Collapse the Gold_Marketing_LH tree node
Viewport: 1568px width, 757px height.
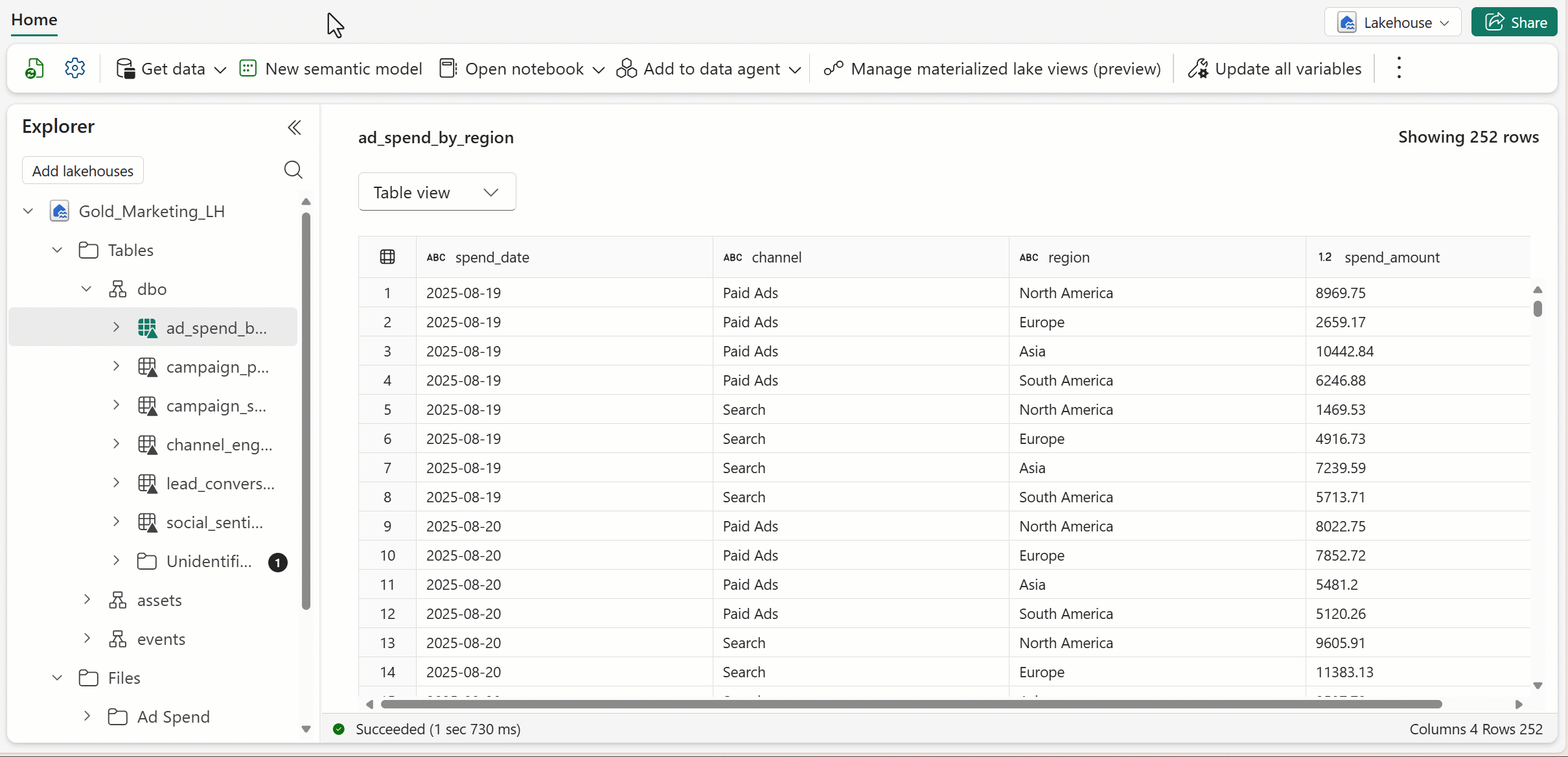[x=28, y=211]
